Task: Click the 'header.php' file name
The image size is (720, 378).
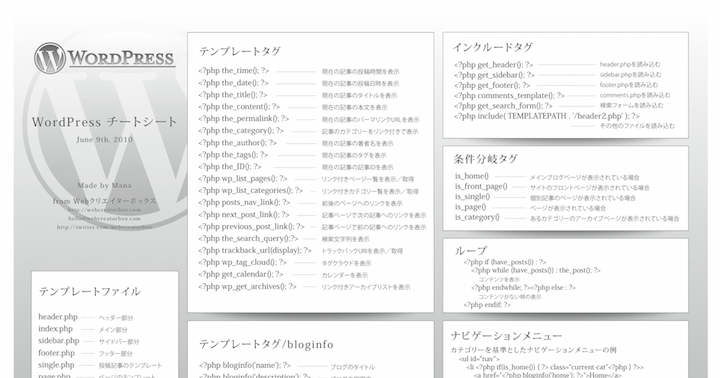Action: (58, 317)
